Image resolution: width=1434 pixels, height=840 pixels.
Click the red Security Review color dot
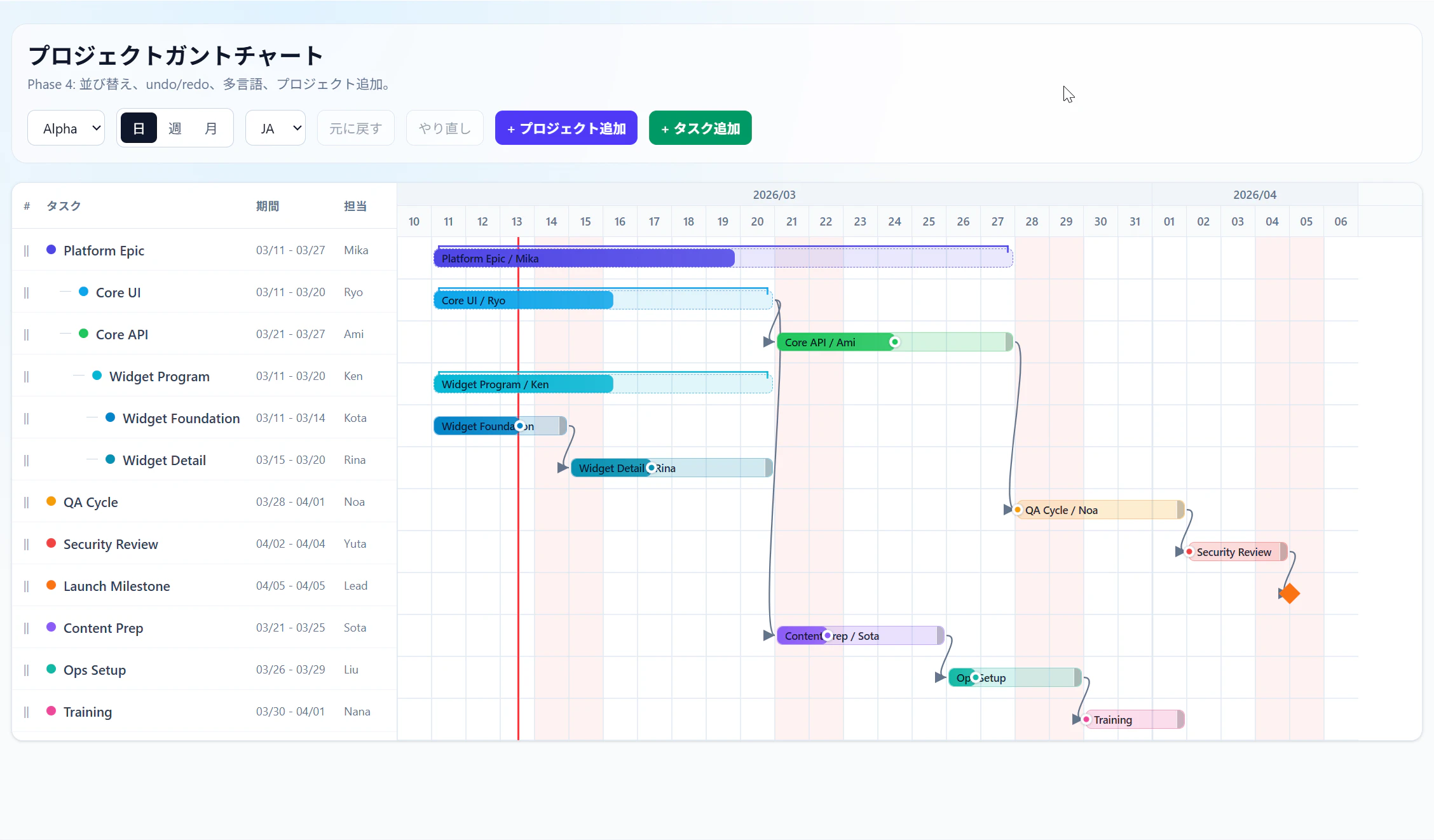(x=51, y=543)
